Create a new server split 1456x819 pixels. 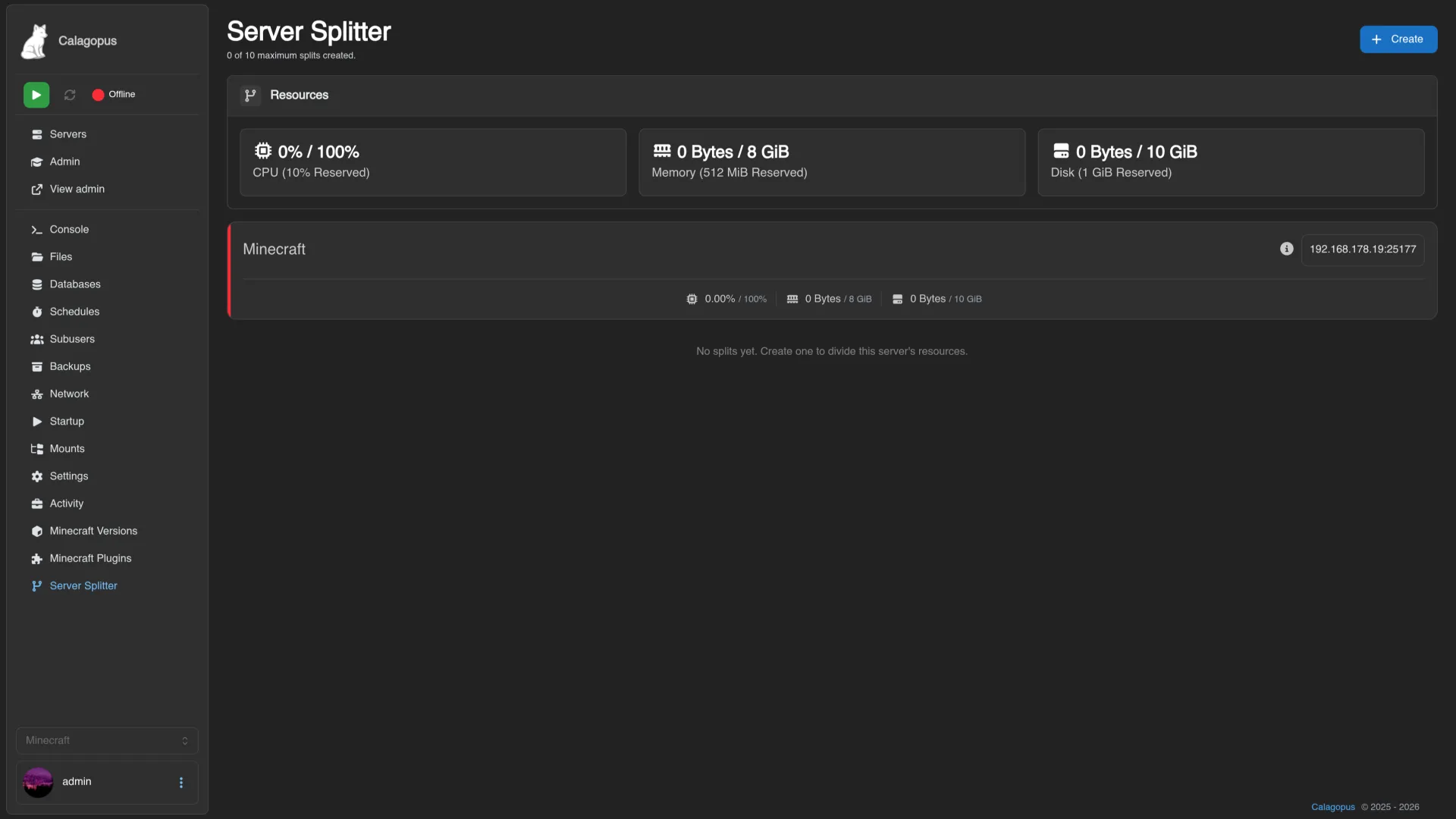point(1398,39)
